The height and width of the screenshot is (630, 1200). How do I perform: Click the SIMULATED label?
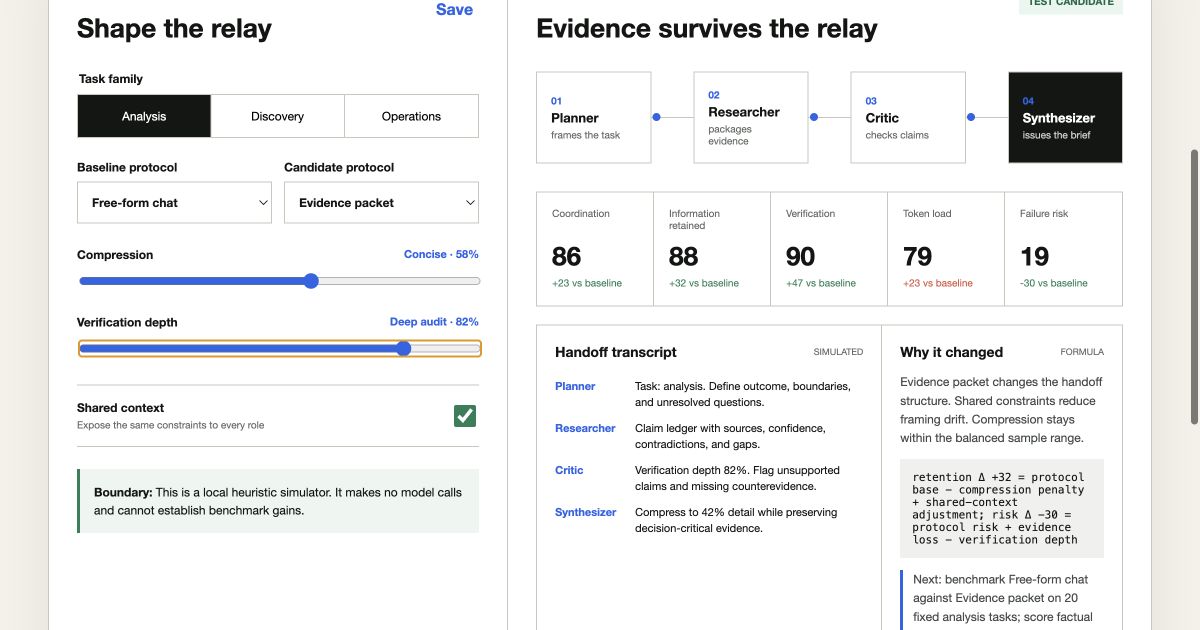838,352
